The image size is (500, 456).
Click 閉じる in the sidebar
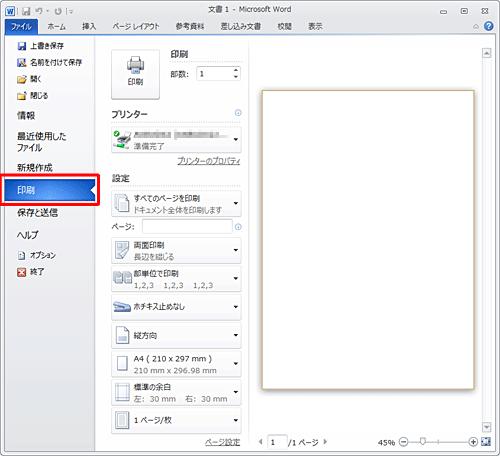tap(33, 96)
